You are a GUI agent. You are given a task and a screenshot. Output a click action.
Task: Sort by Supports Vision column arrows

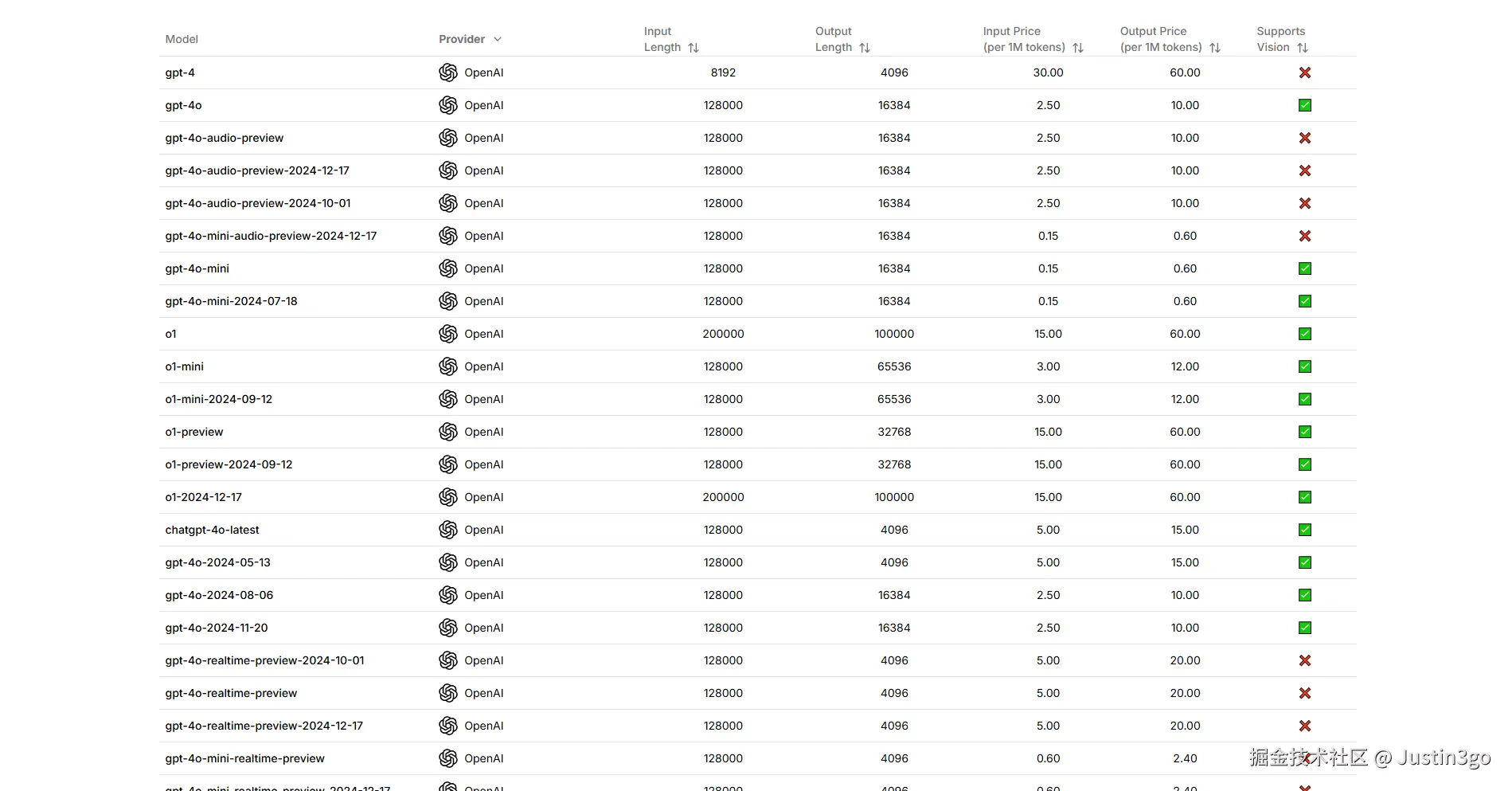(1303, 48)
